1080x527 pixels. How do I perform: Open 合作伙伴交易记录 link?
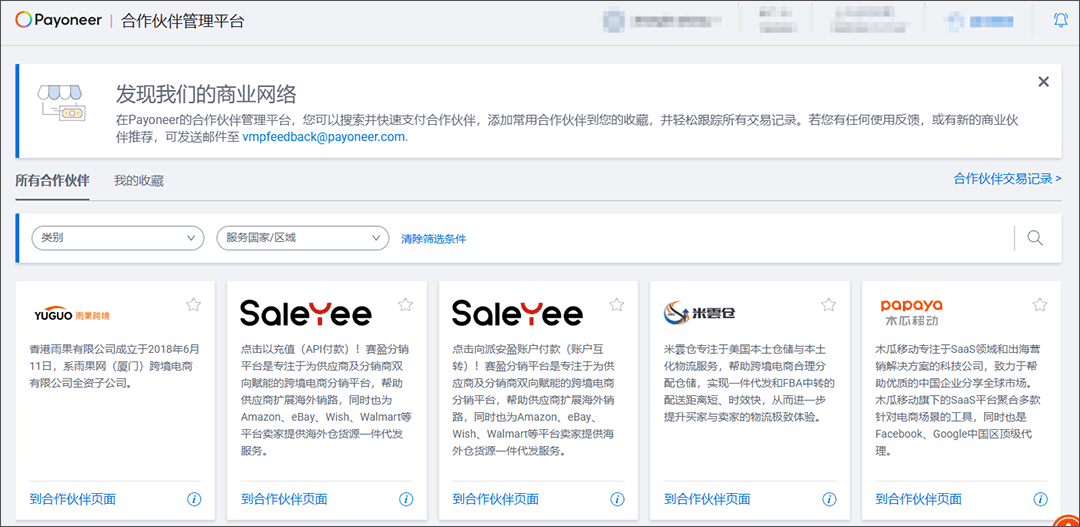tap(1007, 178)
